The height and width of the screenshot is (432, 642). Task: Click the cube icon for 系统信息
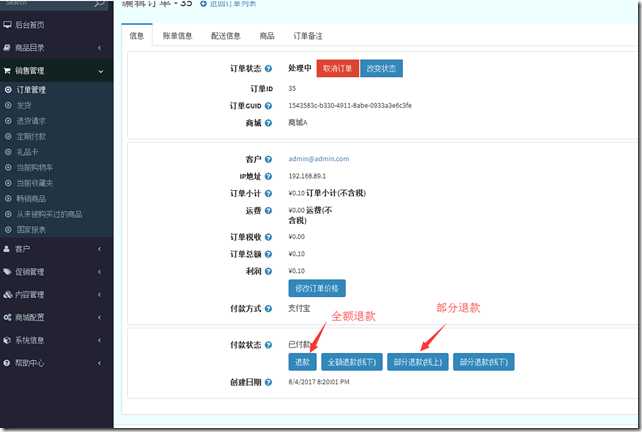7,340
